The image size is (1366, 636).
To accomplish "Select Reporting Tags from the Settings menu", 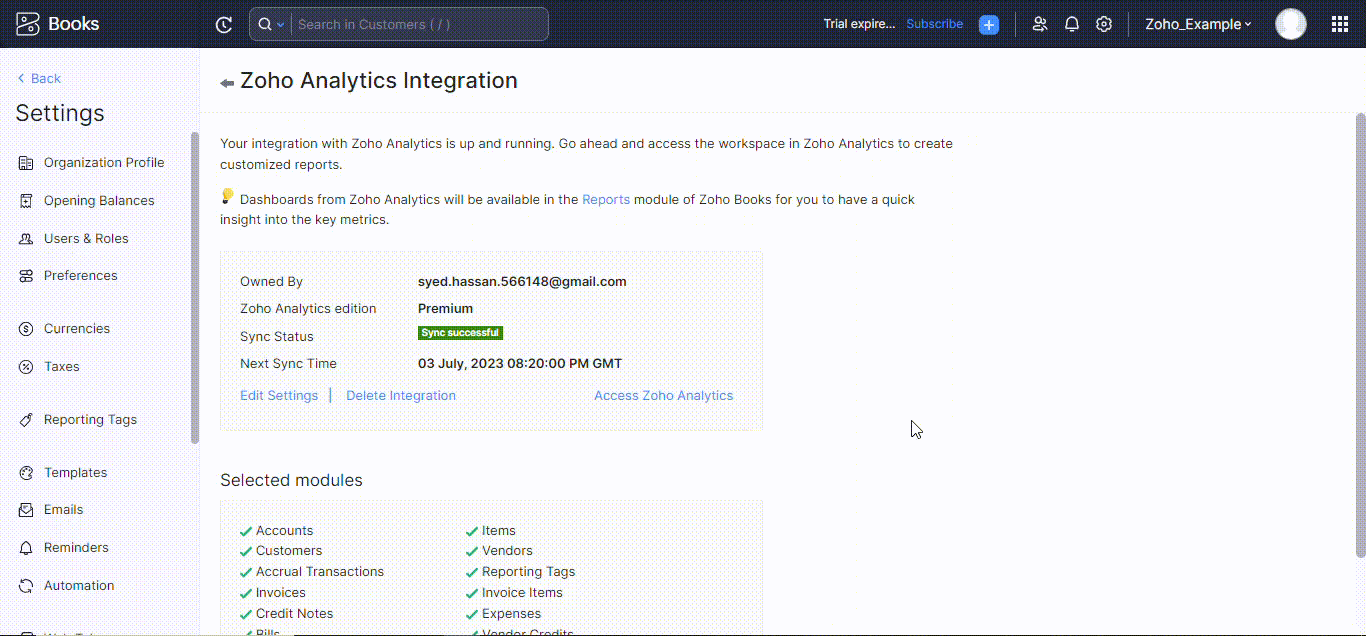I will pos(90,419).
